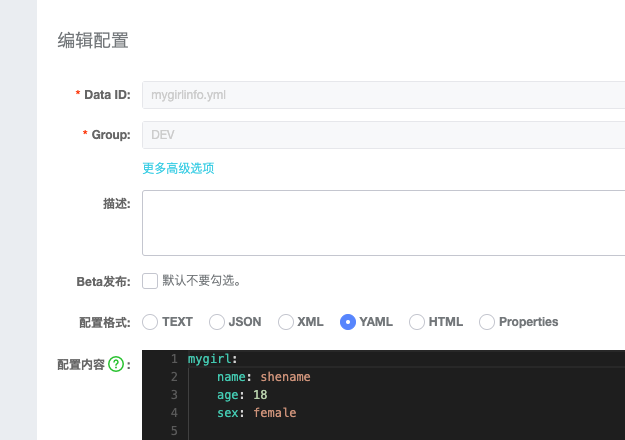Pick the HTML format radio button
Image resolution: width=625 pixels, height=440 pixels.
[x=417, y=322]
